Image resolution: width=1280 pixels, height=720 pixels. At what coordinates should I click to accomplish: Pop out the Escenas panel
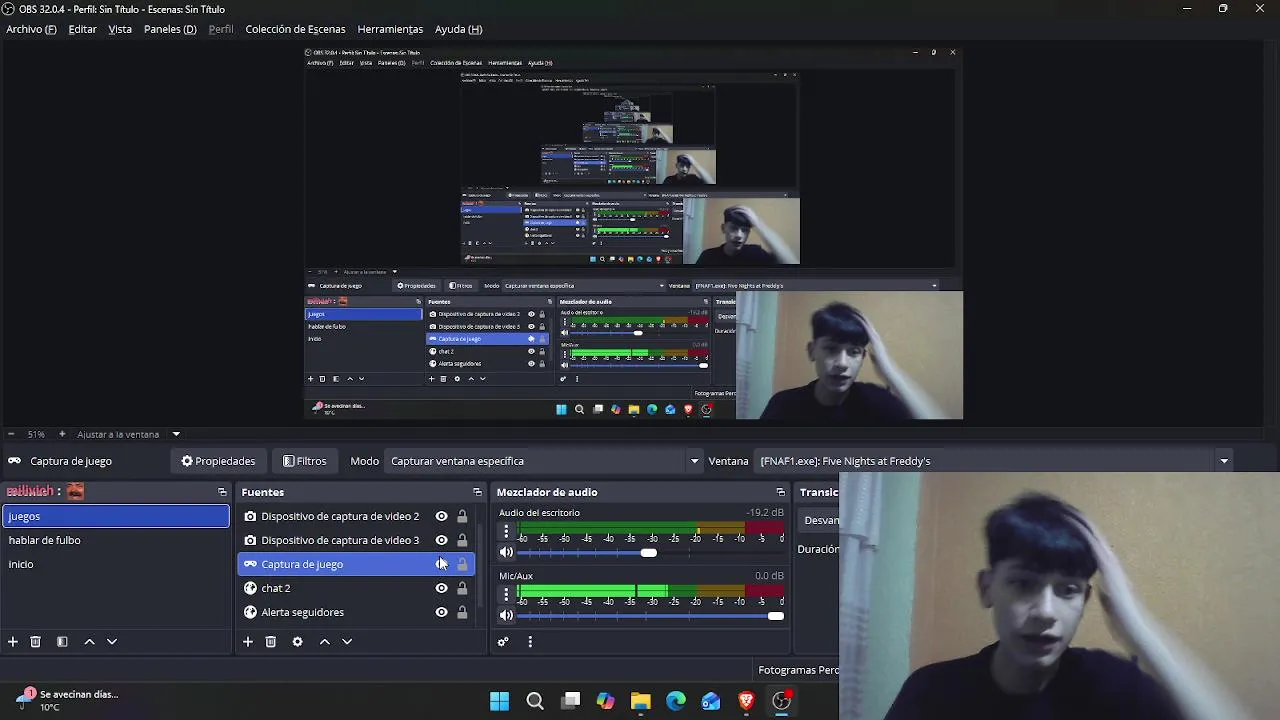[x=222, y=492]
